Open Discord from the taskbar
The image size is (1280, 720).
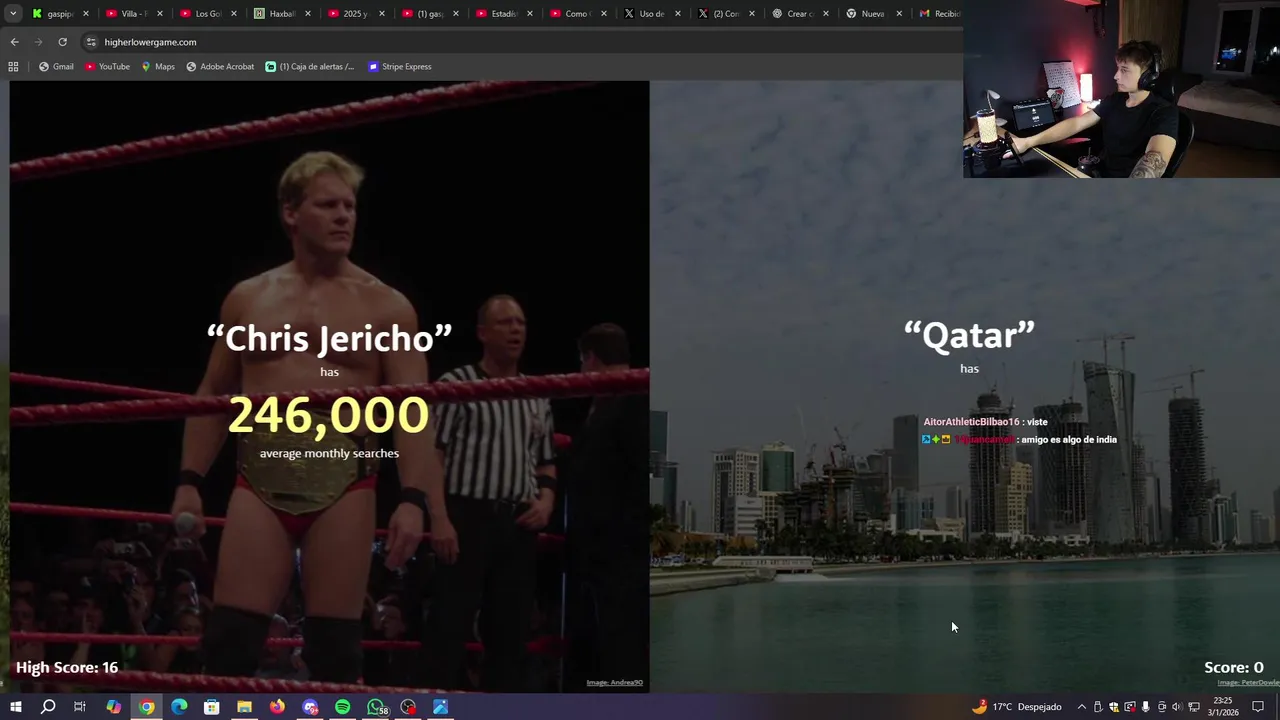pos(310,707)
